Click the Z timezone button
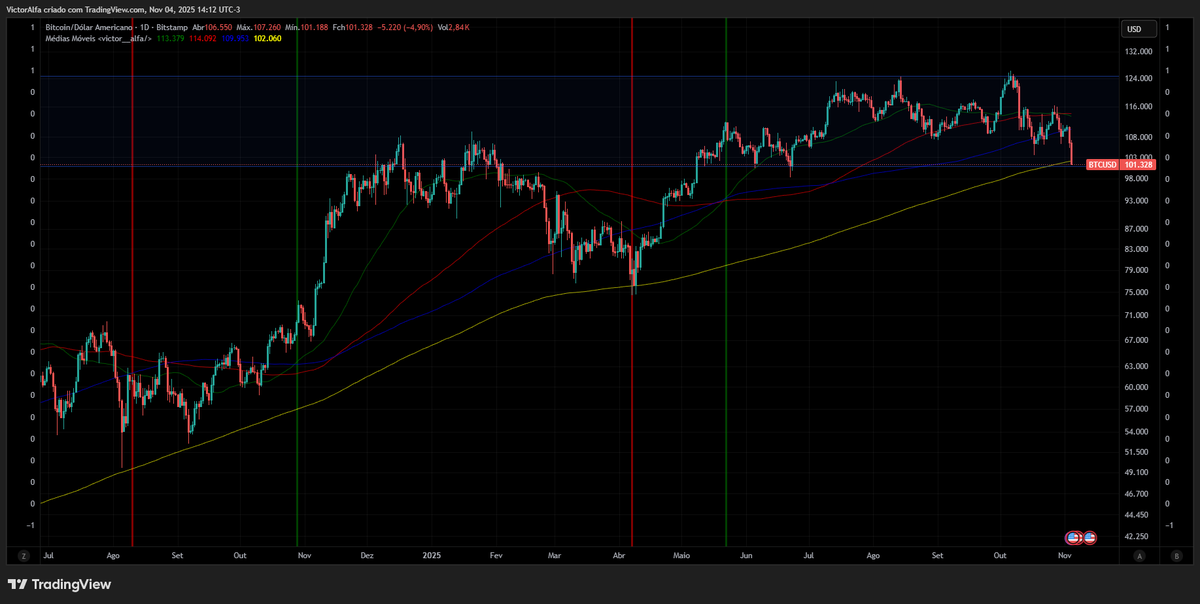 [x=22, y=555]
